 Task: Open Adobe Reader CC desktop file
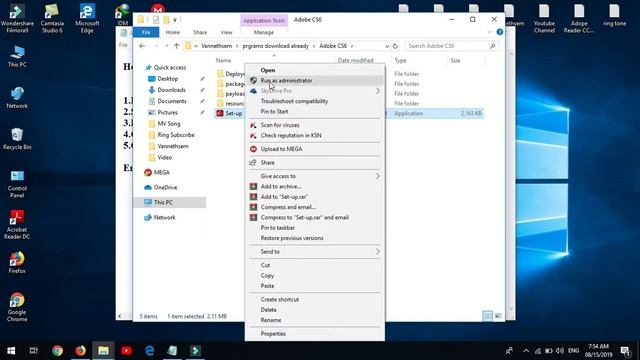click(579, 19)
